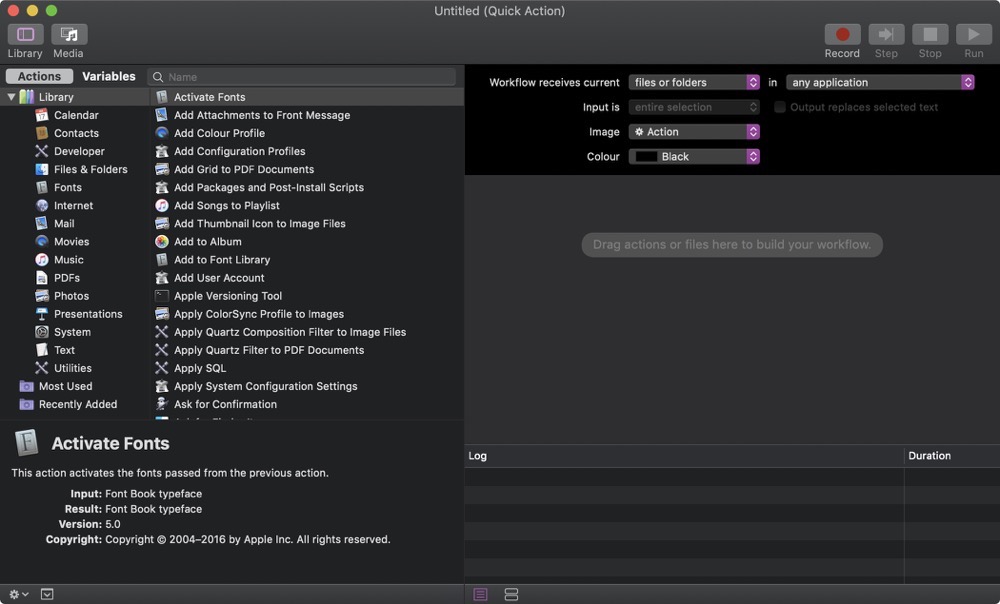Viewport: 1000px width, 604px height.
Task: Select the Fonts category icon
Action: tap(41, 188)
